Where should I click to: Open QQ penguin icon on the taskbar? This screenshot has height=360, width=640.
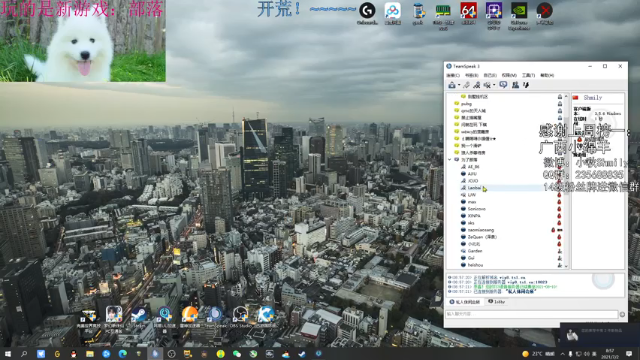coord(73,353)
